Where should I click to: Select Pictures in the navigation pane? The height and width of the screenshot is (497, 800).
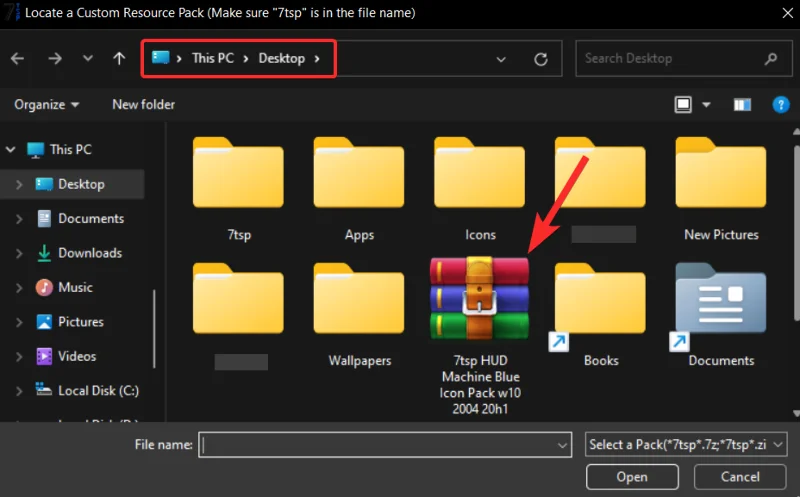(x=81, y=322)
